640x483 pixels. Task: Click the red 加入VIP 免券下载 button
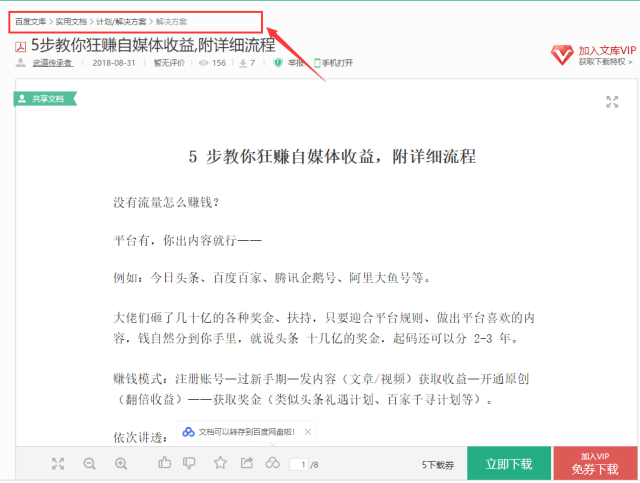tap(595, 463)
